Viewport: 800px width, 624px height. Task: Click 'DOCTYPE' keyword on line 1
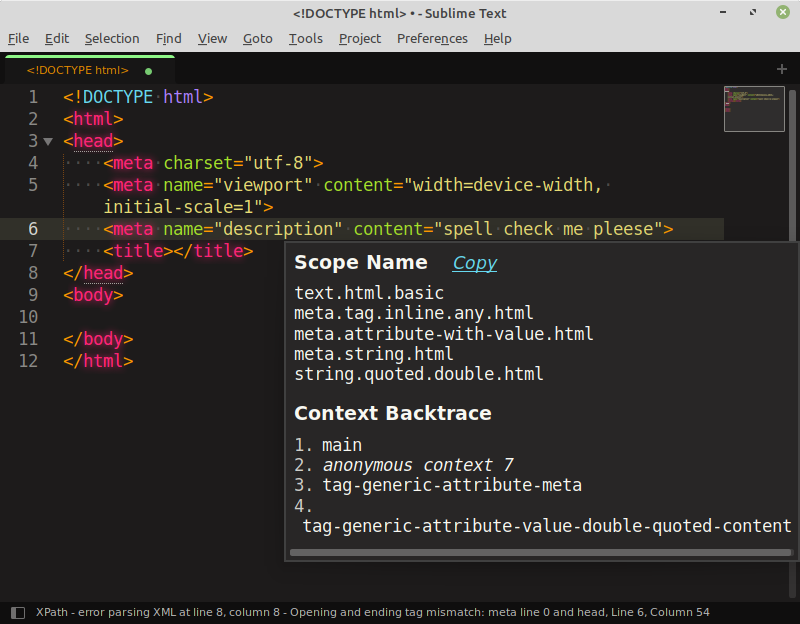[x=118, y=97]
